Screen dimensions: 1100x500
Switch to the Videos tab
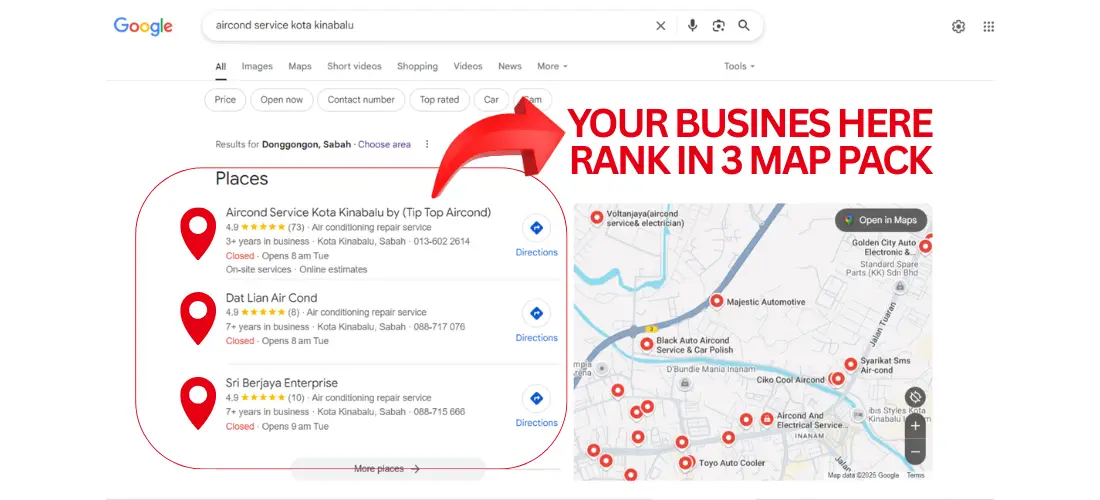point(468,66)
